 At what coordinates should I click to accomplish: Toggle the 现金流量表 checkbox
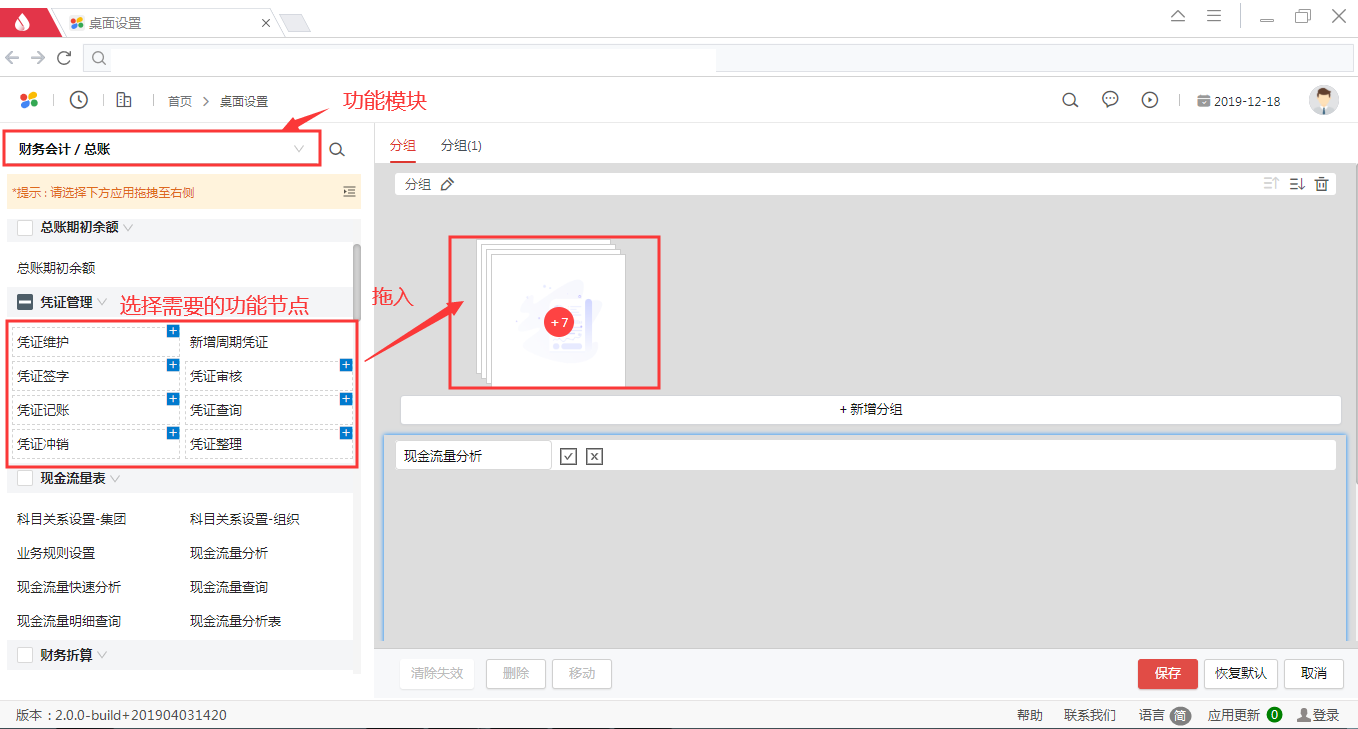25,479
